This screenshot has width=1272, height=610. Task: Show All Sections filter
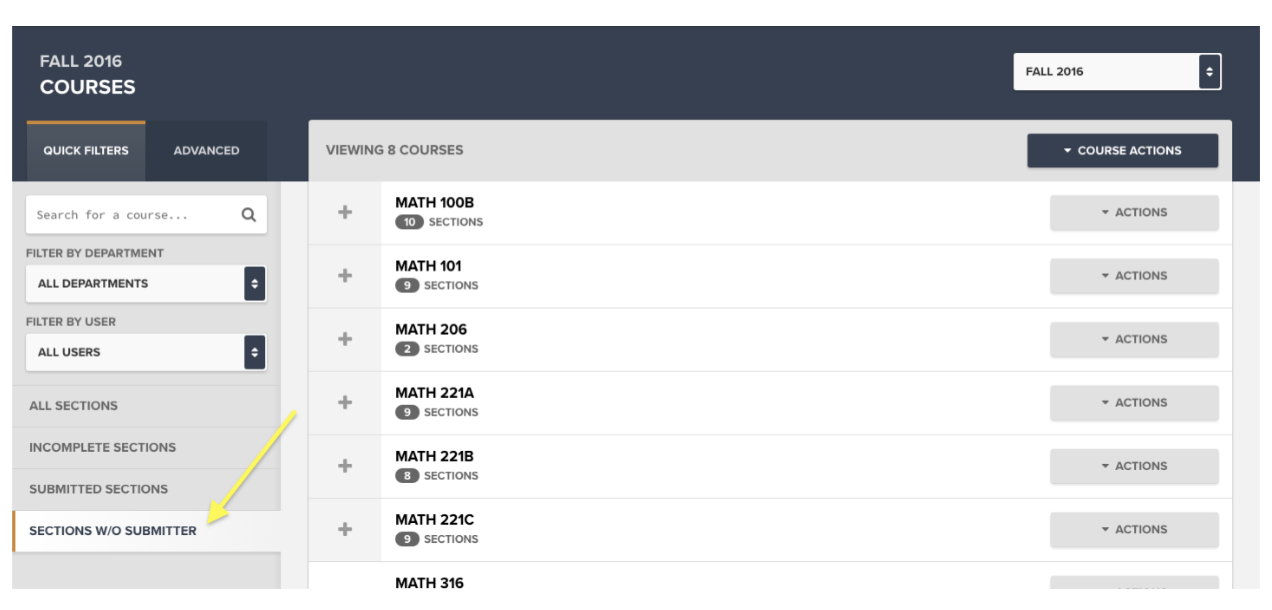146,406
